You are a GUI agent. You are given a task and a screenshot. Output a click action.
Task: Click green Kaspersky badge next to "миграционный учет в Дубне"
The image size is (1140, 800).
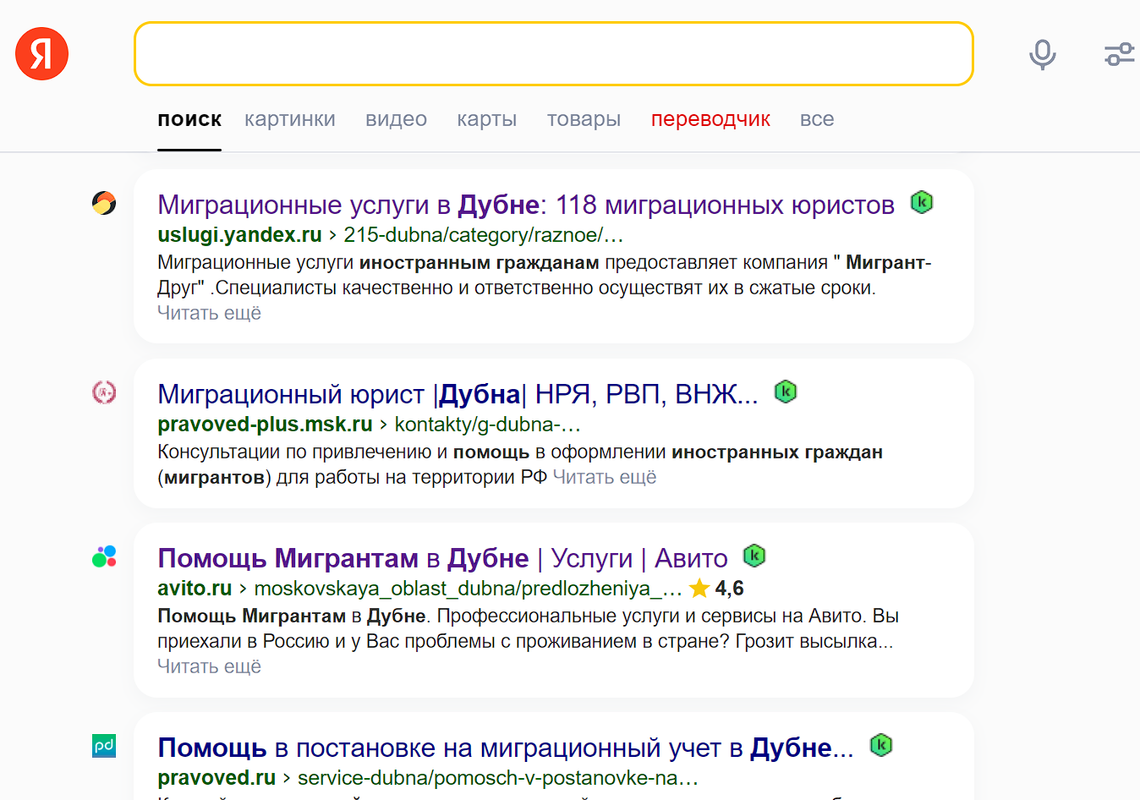[x=881, y=745]
